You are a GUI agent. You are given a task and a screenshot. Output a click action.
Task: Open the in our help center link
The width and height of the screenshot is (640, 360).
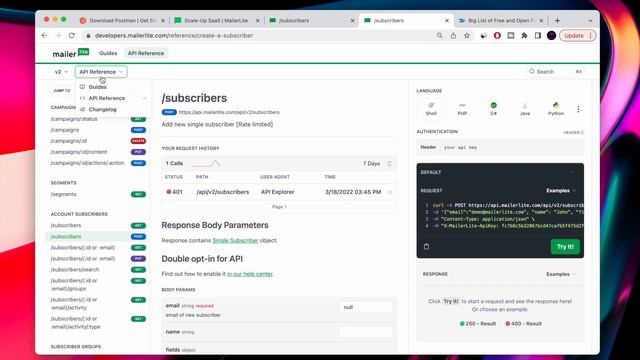tap(250, 274)
